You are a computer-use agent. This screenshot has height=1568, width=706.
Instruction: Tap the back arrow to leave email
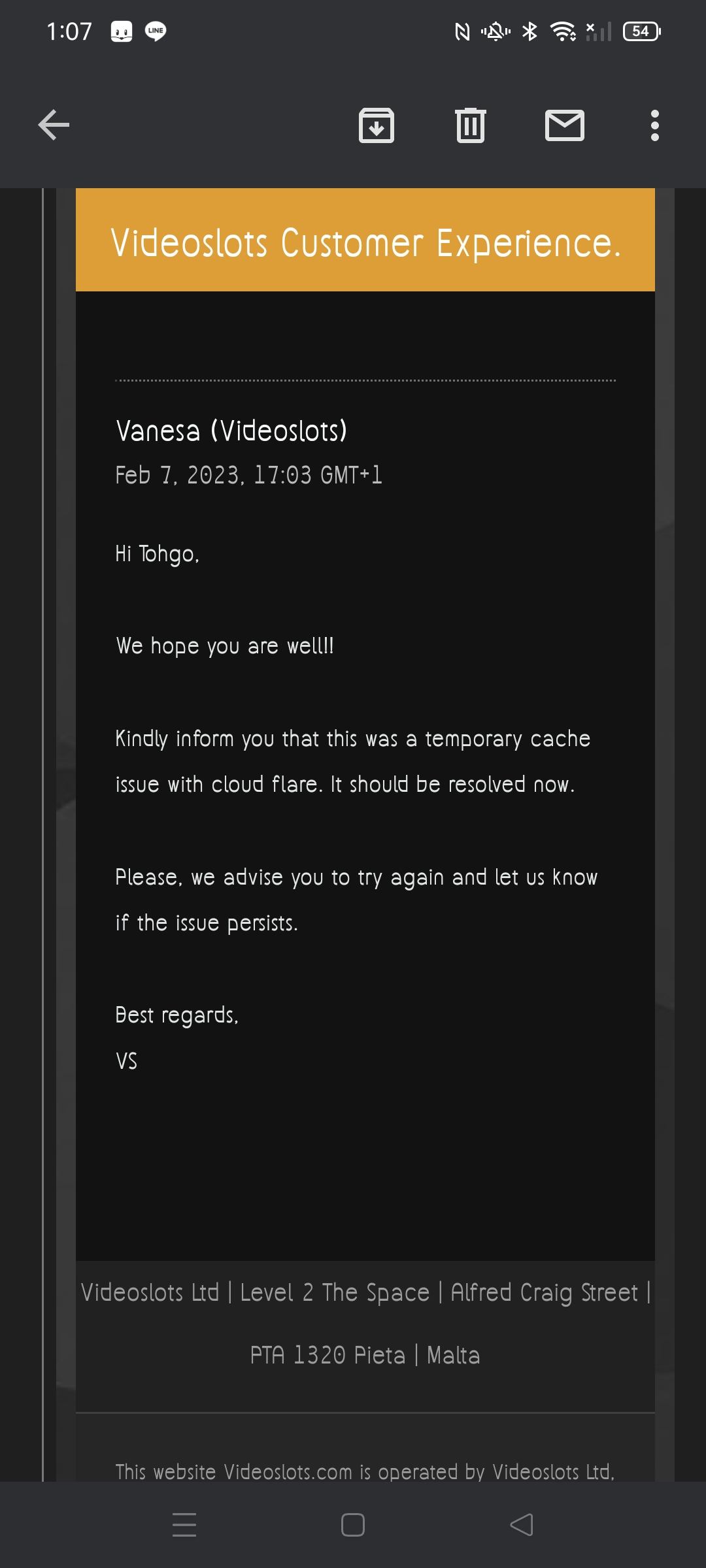pyautogui.click(x=54, y=125)
